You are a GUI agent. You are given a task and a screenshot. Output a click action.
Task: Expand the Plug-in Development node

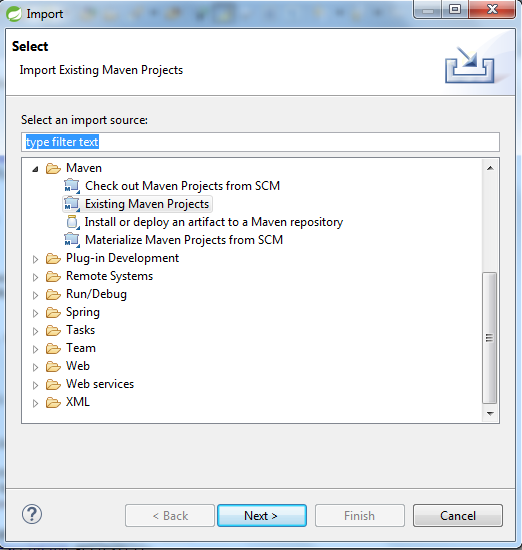point(35,259)
